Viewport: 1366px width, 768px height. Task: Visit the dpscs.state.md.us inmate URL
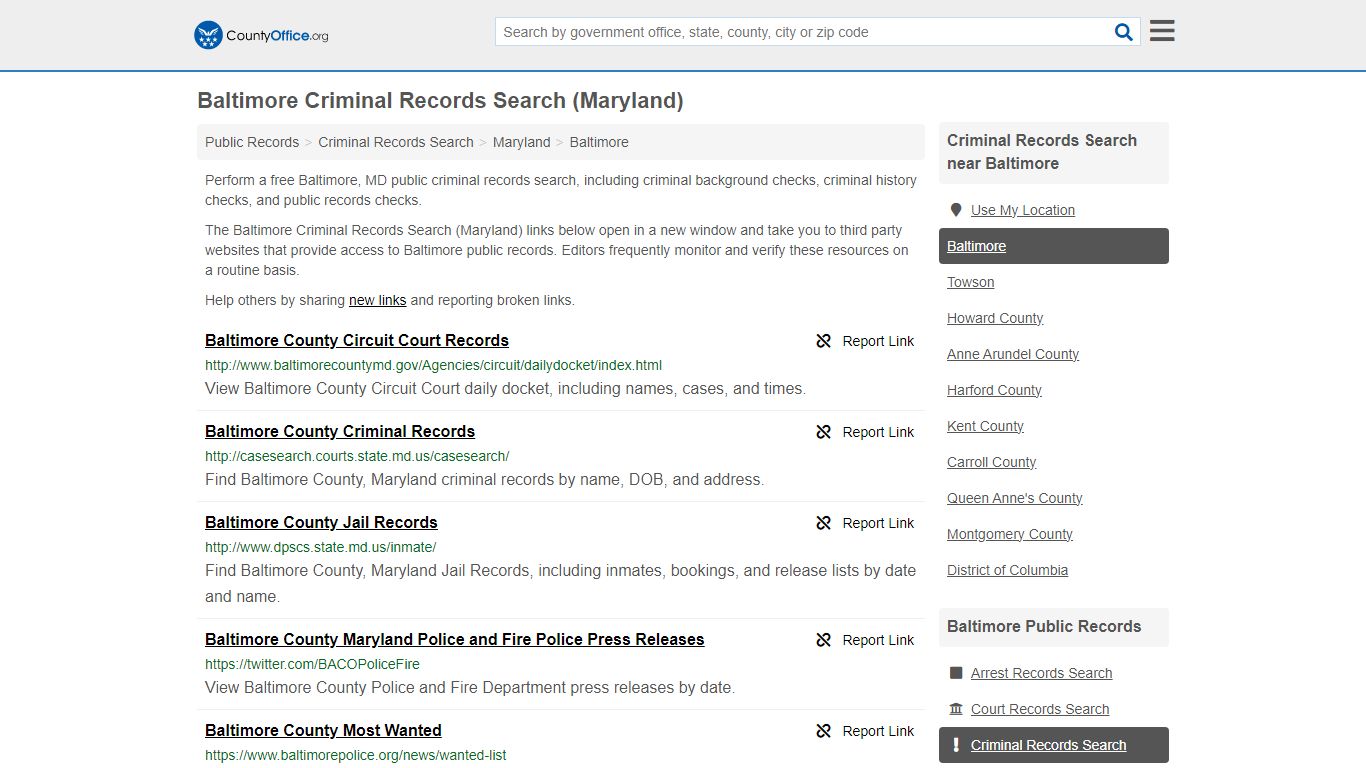(320, 547)
